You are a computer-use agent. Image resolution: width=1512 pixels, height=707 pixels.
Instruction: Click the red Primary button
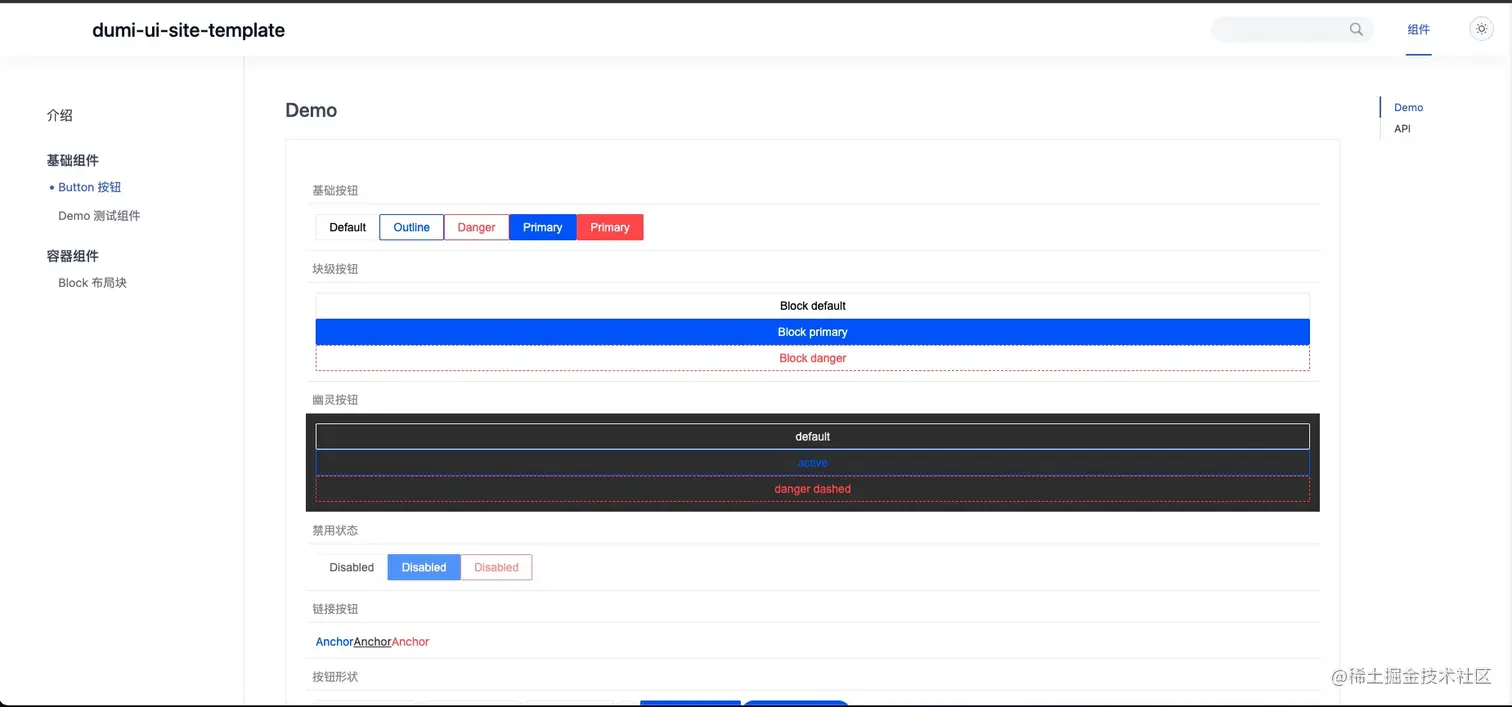coord(610,228)
